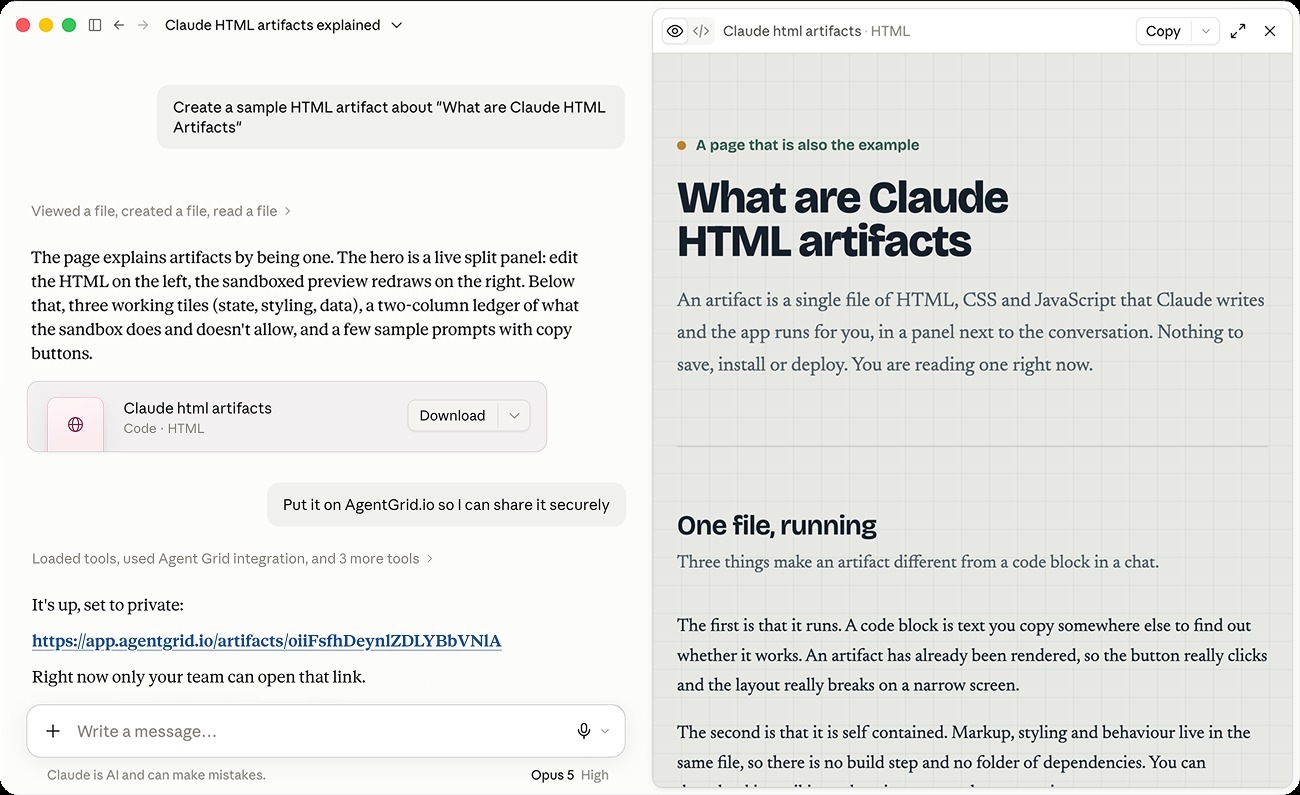Viewport: 1300px width, 795px height.
Task: Click the 'What are Claude HTML artifacts' heading
Action: (843, 219)
